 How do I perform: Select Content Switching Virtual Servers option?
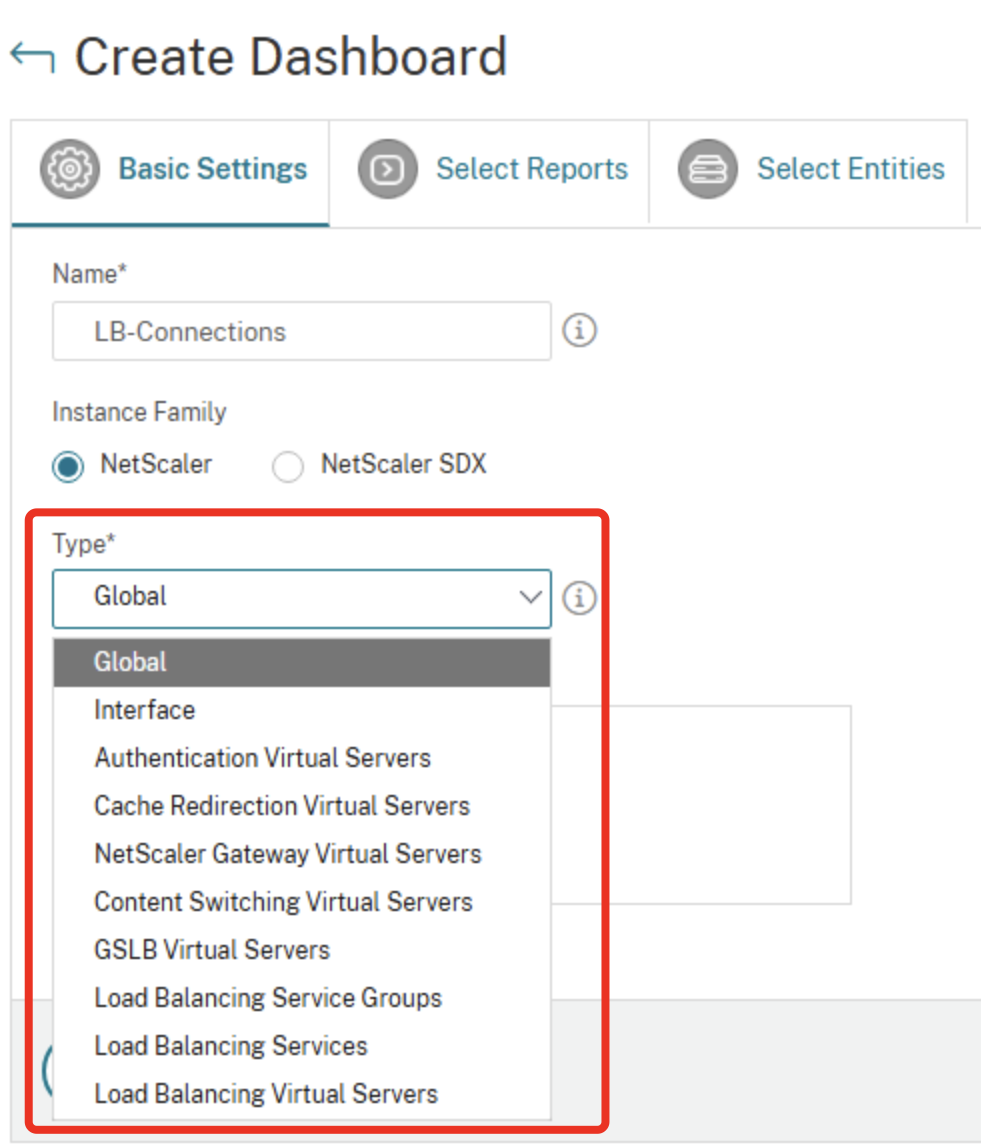pos(283,902)
